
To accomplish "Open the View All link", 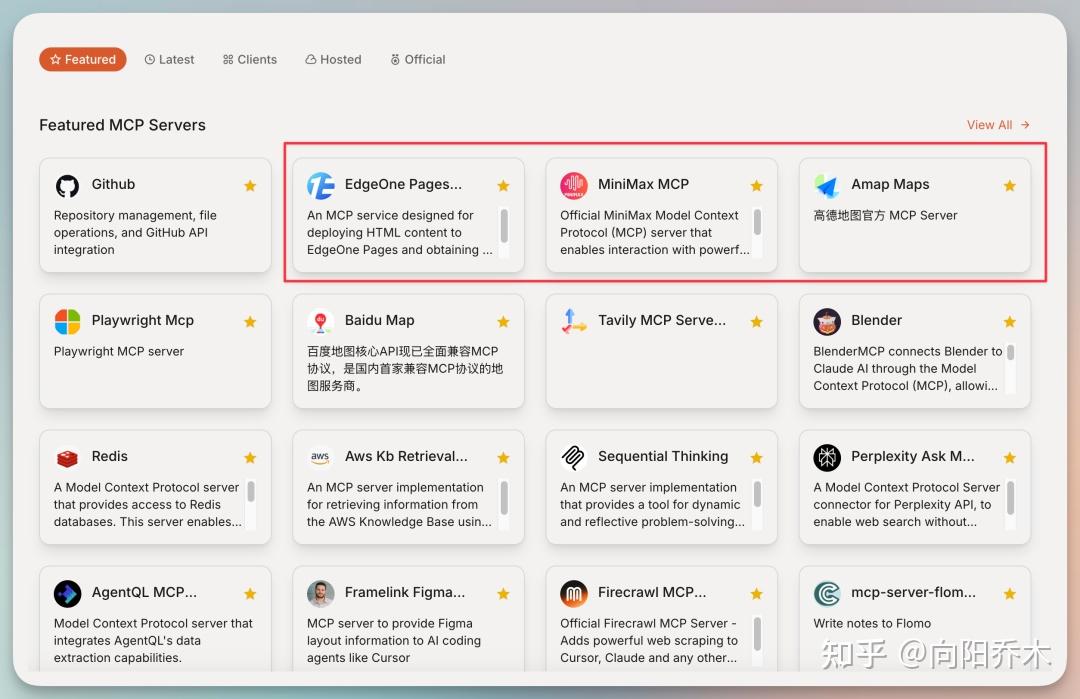I will point(998,125).
